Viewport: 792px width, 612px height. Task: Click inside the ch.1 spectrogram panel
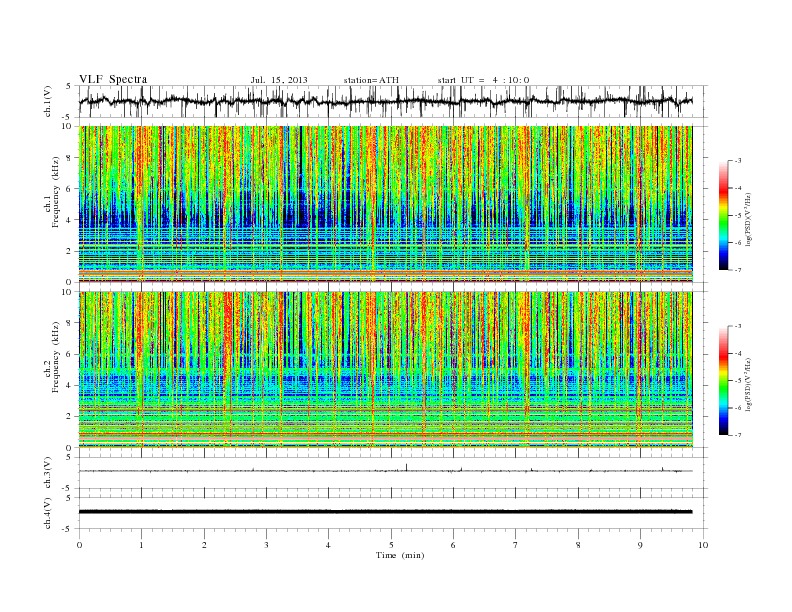(x=385, y=204)
